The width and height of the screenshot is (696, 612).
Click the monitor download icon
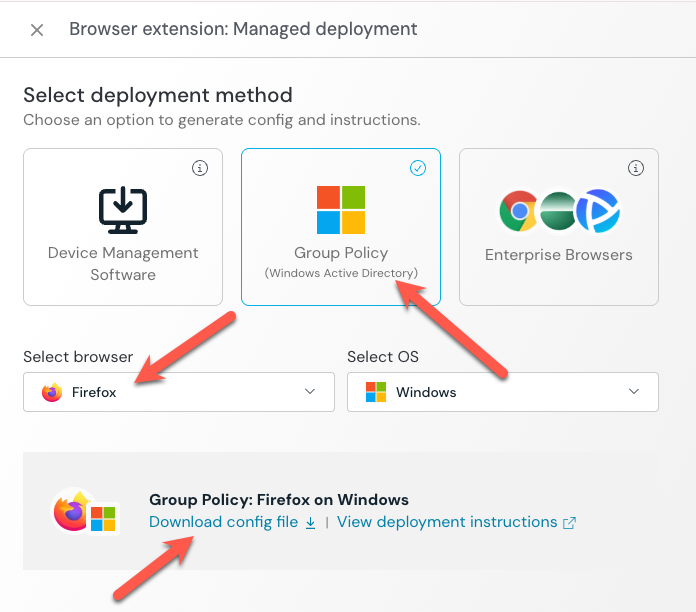(123, 210)
